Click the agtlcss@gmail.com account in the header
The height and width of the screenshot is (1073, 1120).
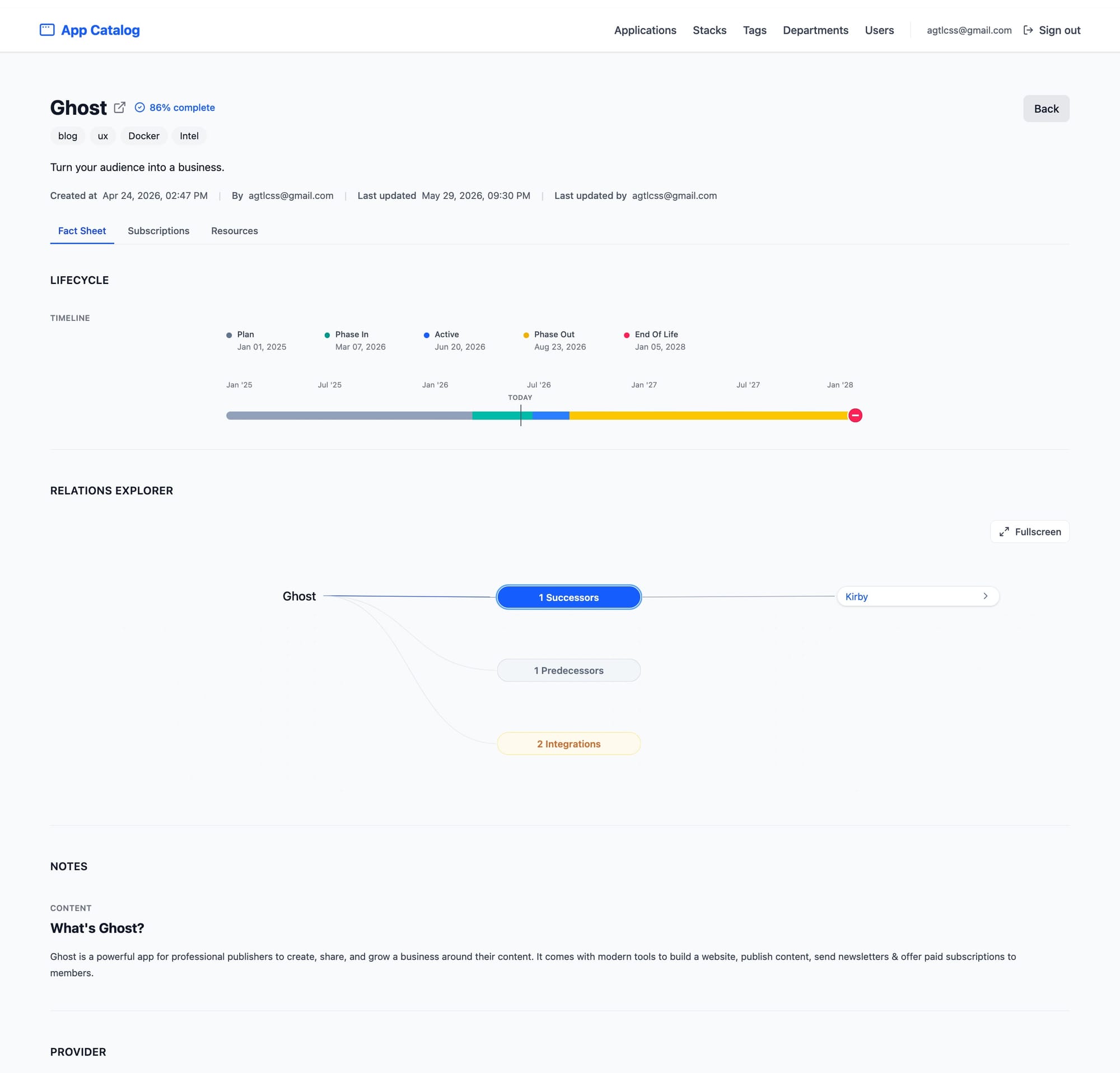(969, 30)
